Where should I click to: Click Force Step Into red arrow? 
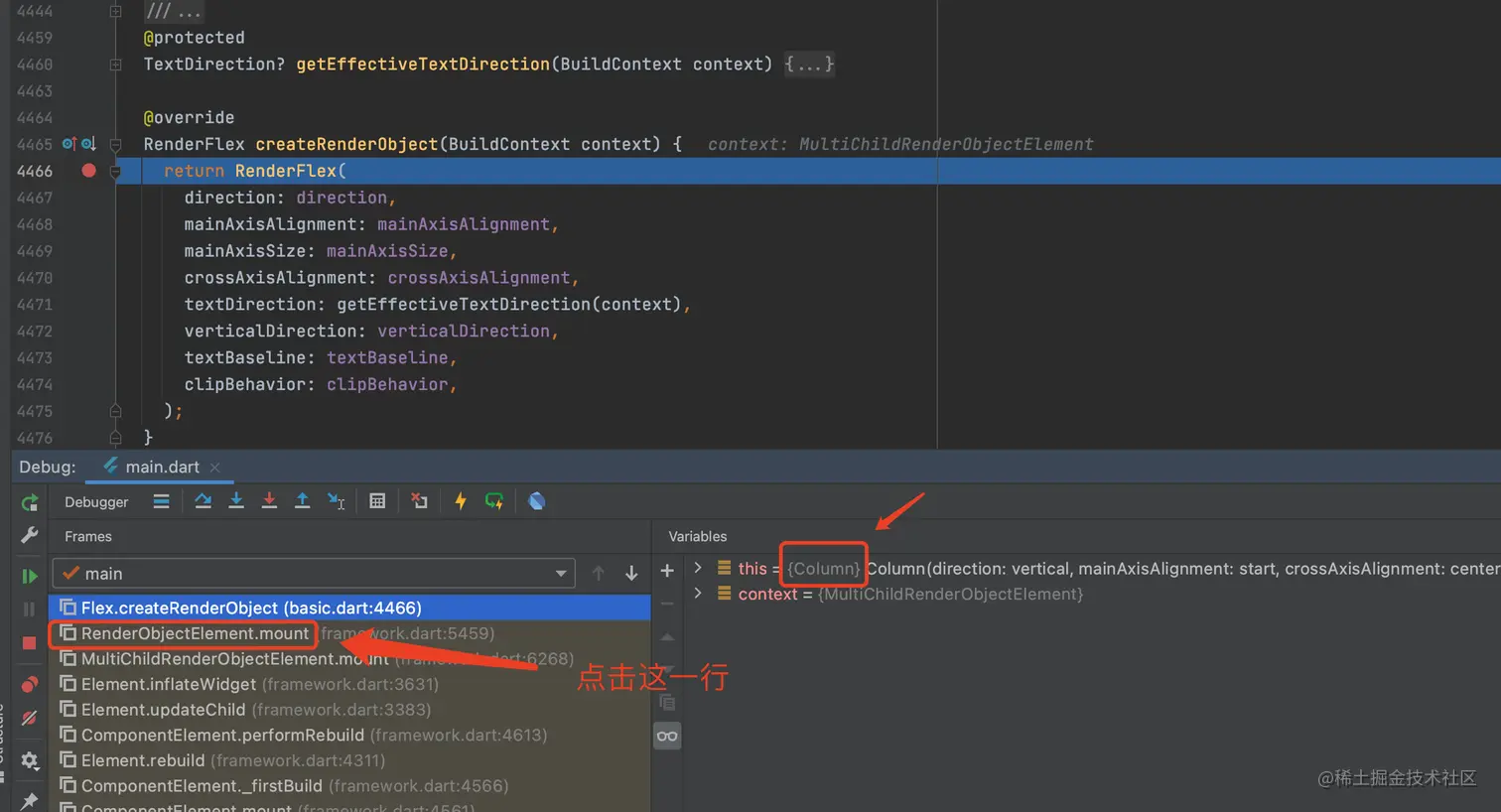tap(269, 501)
